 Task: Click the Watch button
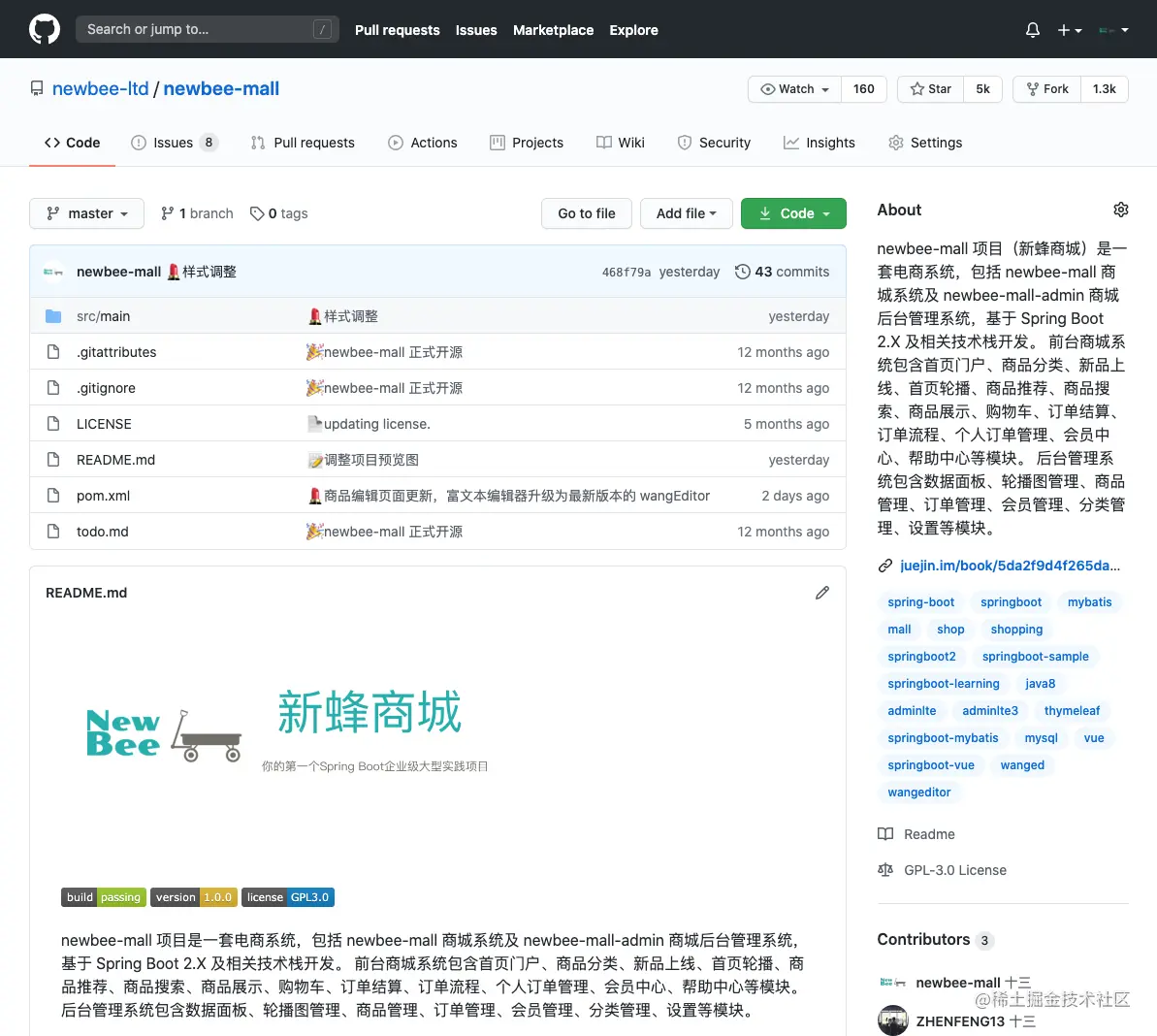click(x=794, y=88)
